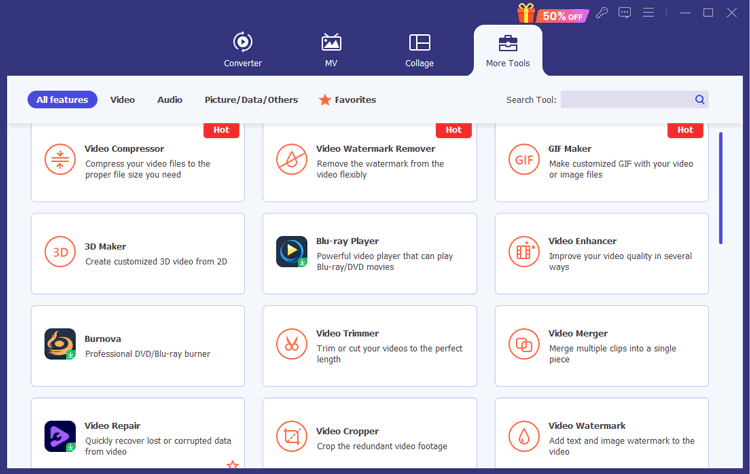
Task: Click the 'Video Merger' title text
Action: tap(578, 333)
